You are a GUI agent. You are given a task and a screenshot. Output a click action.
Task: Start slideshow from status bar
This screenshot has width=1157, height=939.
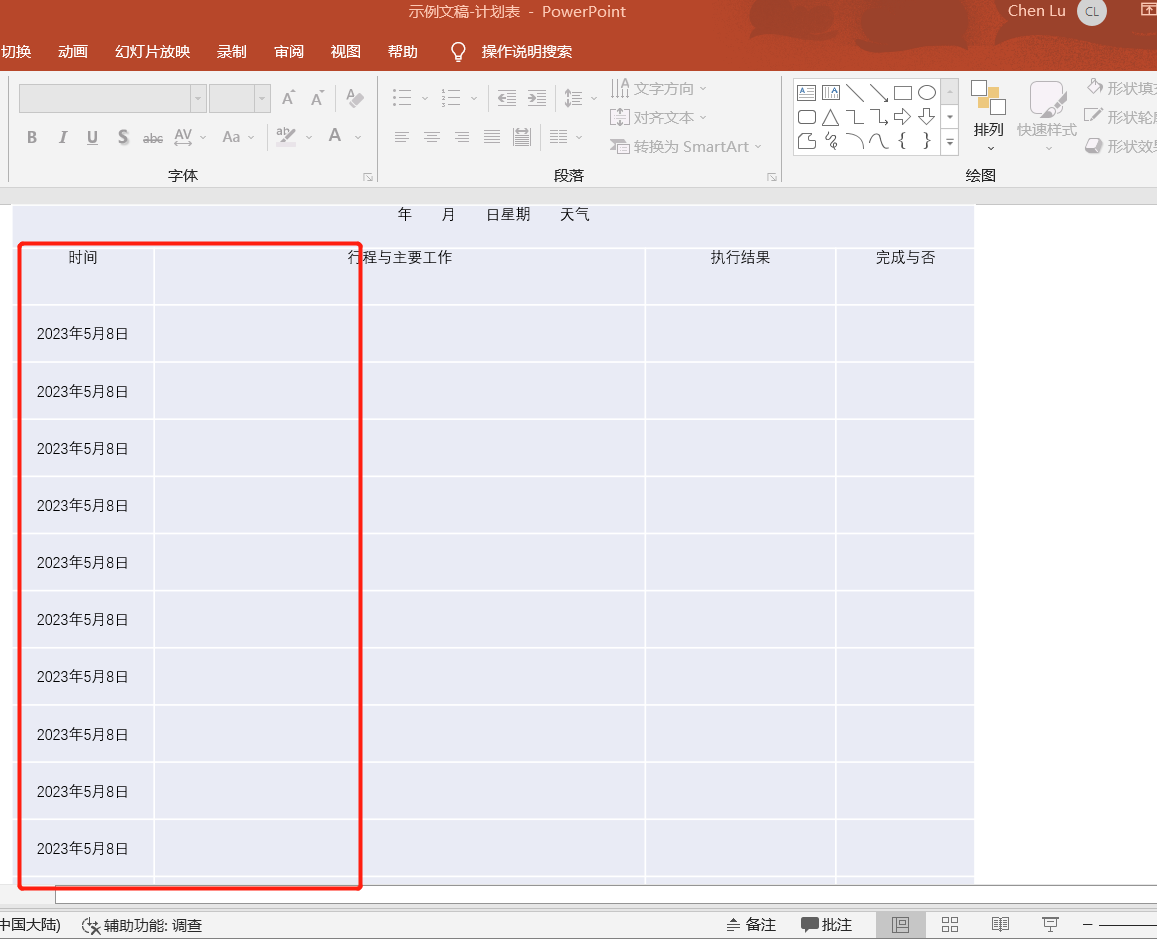(x=1050, y=924)
